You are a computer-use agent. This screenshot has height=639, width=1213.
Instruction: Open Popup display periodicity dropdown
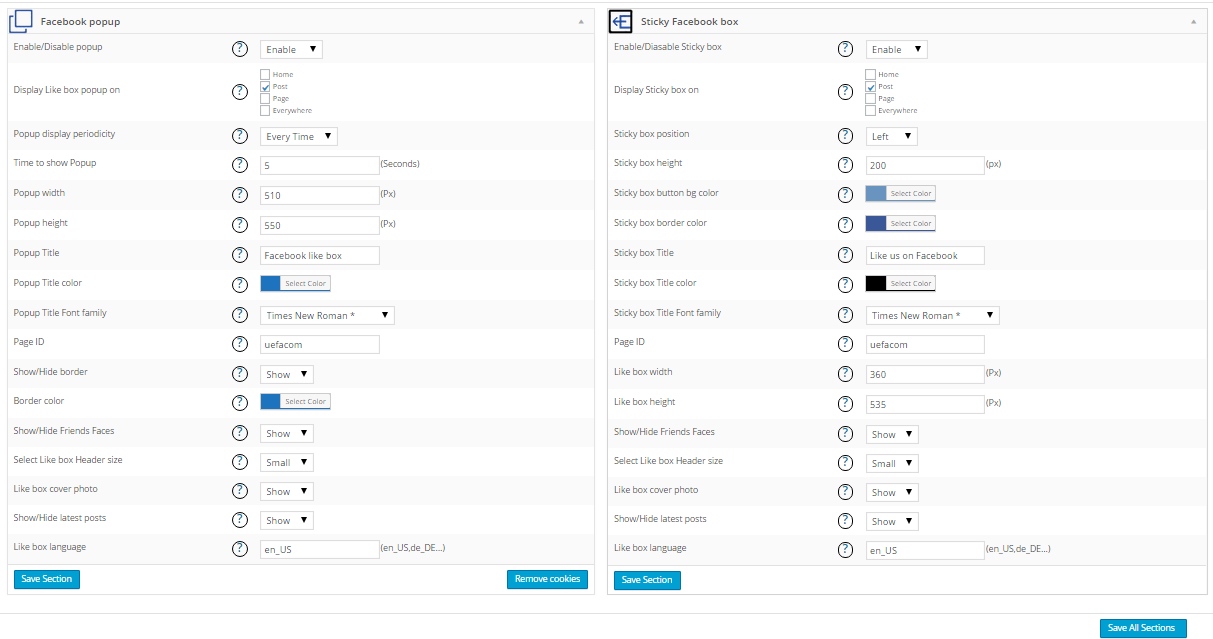[x=299, y=136]
